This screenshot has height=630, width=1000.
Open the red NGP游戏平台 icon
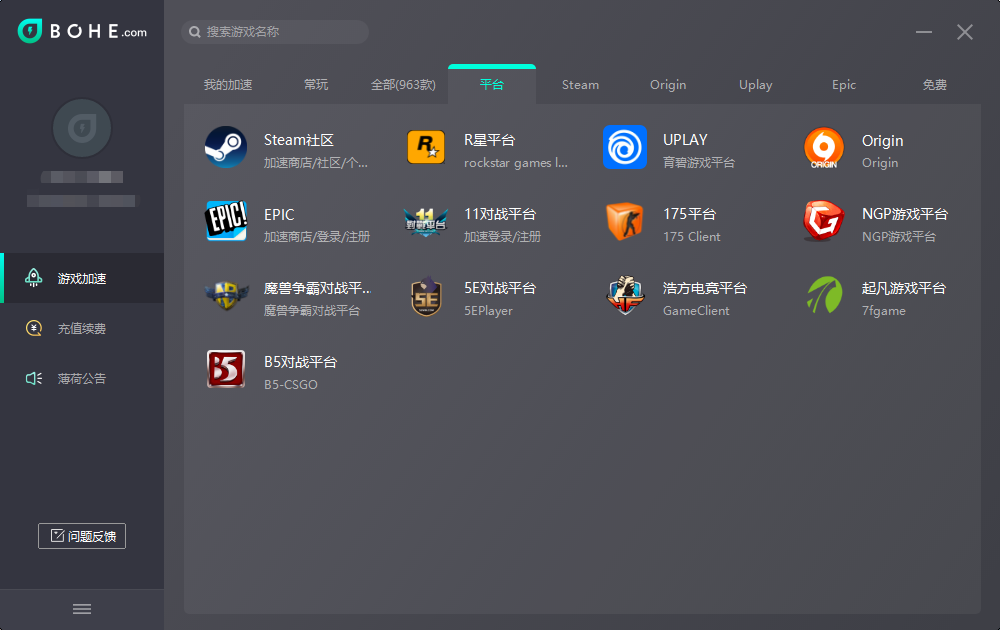824,221
